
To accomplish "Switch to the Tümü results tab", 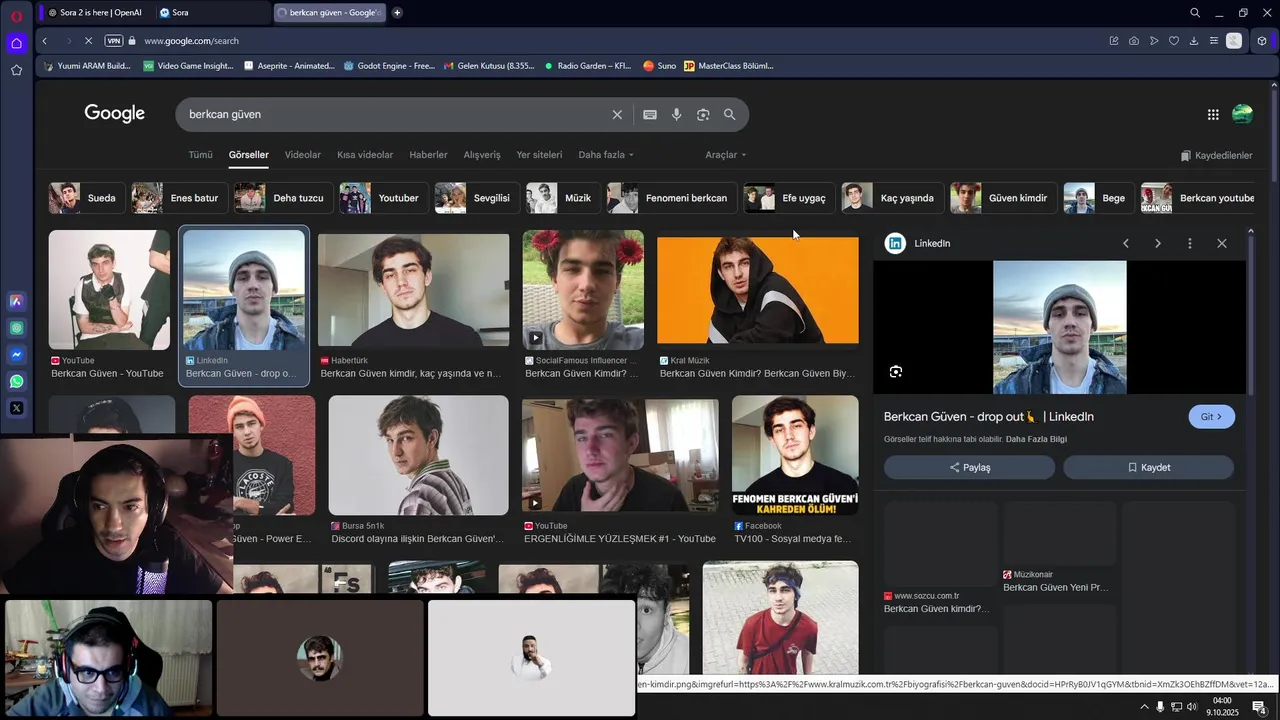I will pyautogui.click(x=200, y=155).
